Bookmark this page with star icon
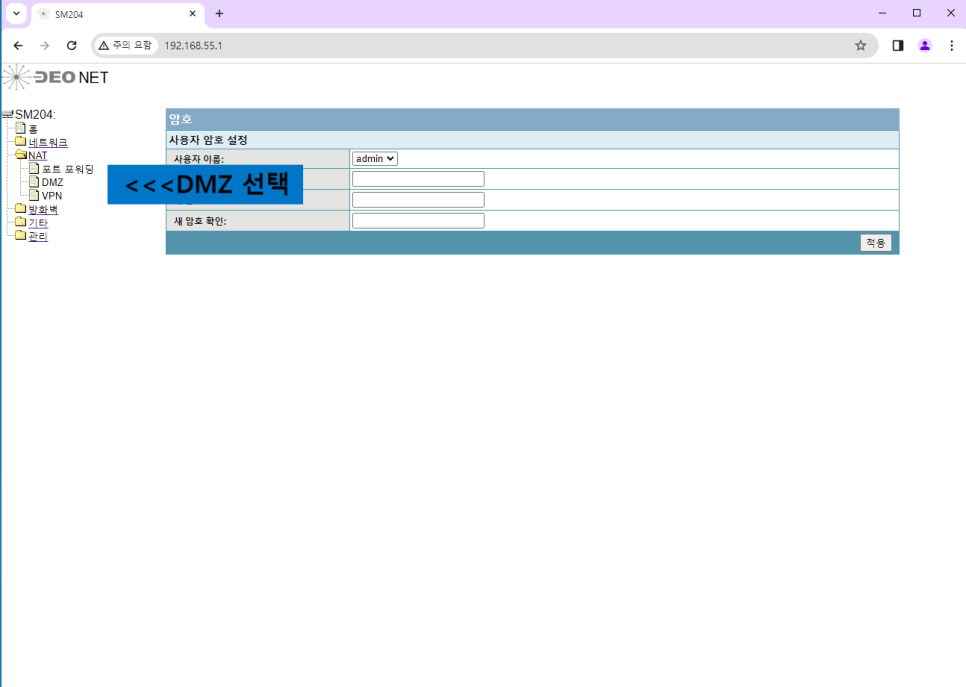This screenshot has width=966, height=687. point(861,46)
